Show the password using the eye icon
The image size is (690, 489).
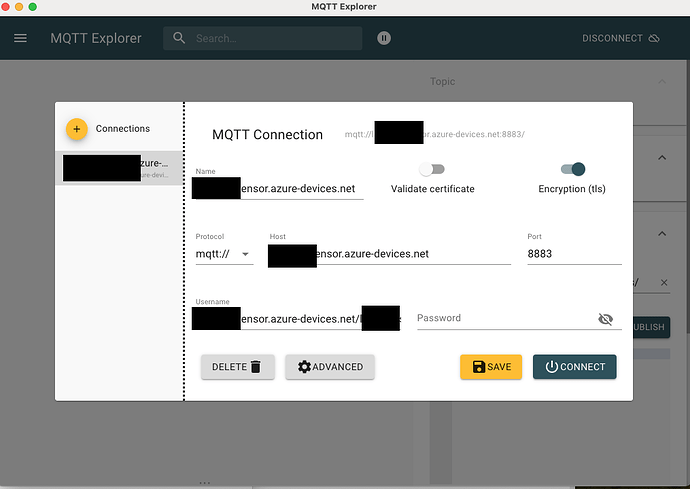(x=604, y=319)
